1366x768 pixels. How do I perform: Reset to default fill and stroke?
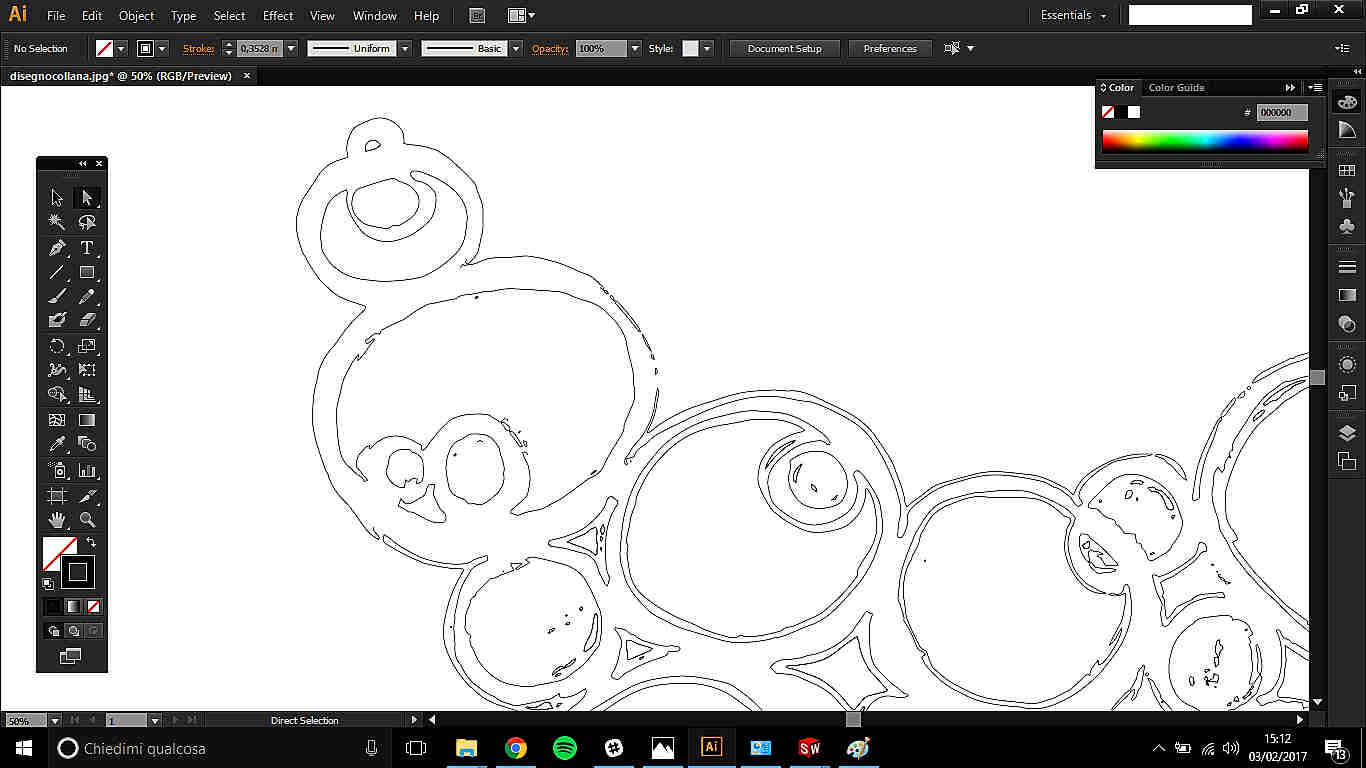pos(48,584)
